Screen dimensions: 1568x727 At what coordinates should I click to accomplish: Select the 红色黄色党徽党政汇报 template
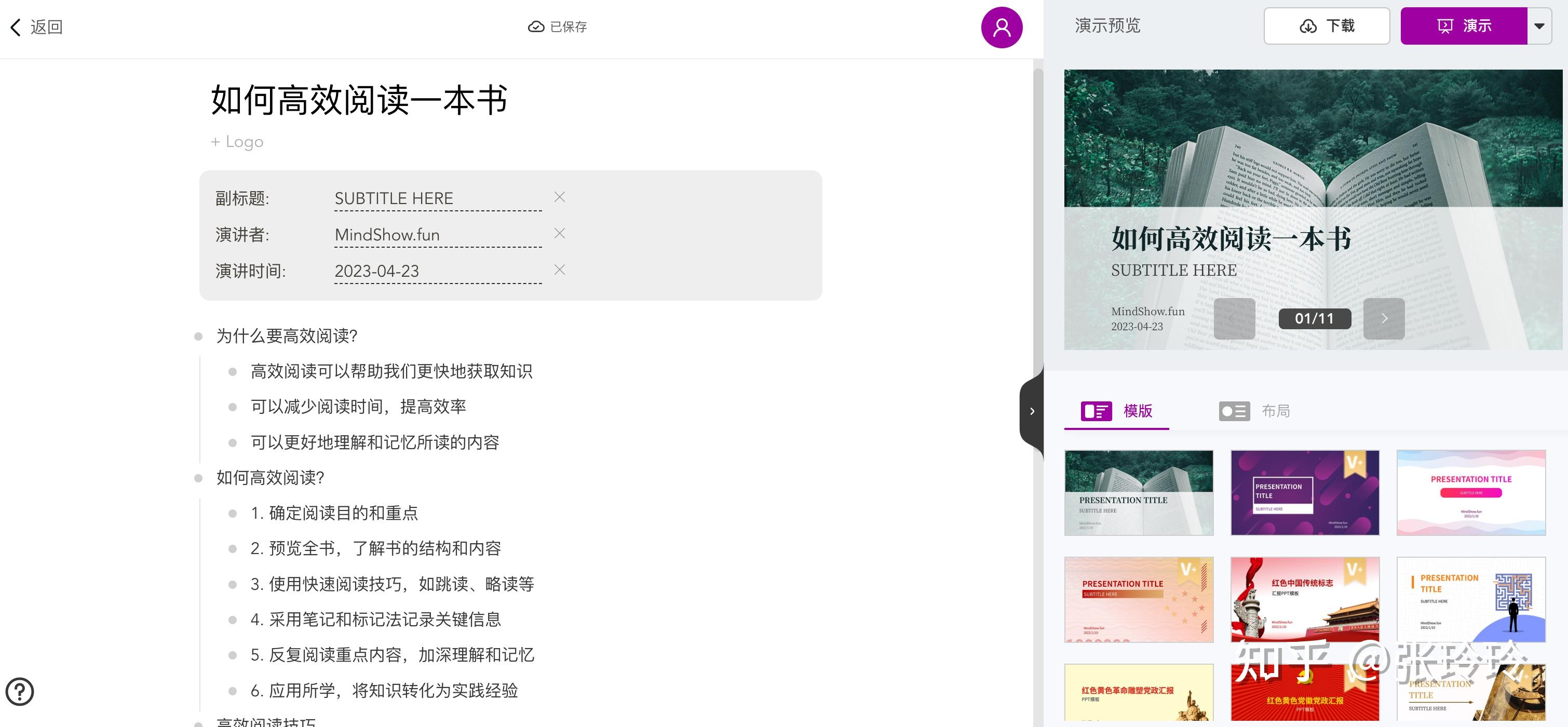tap(1304, 692)
